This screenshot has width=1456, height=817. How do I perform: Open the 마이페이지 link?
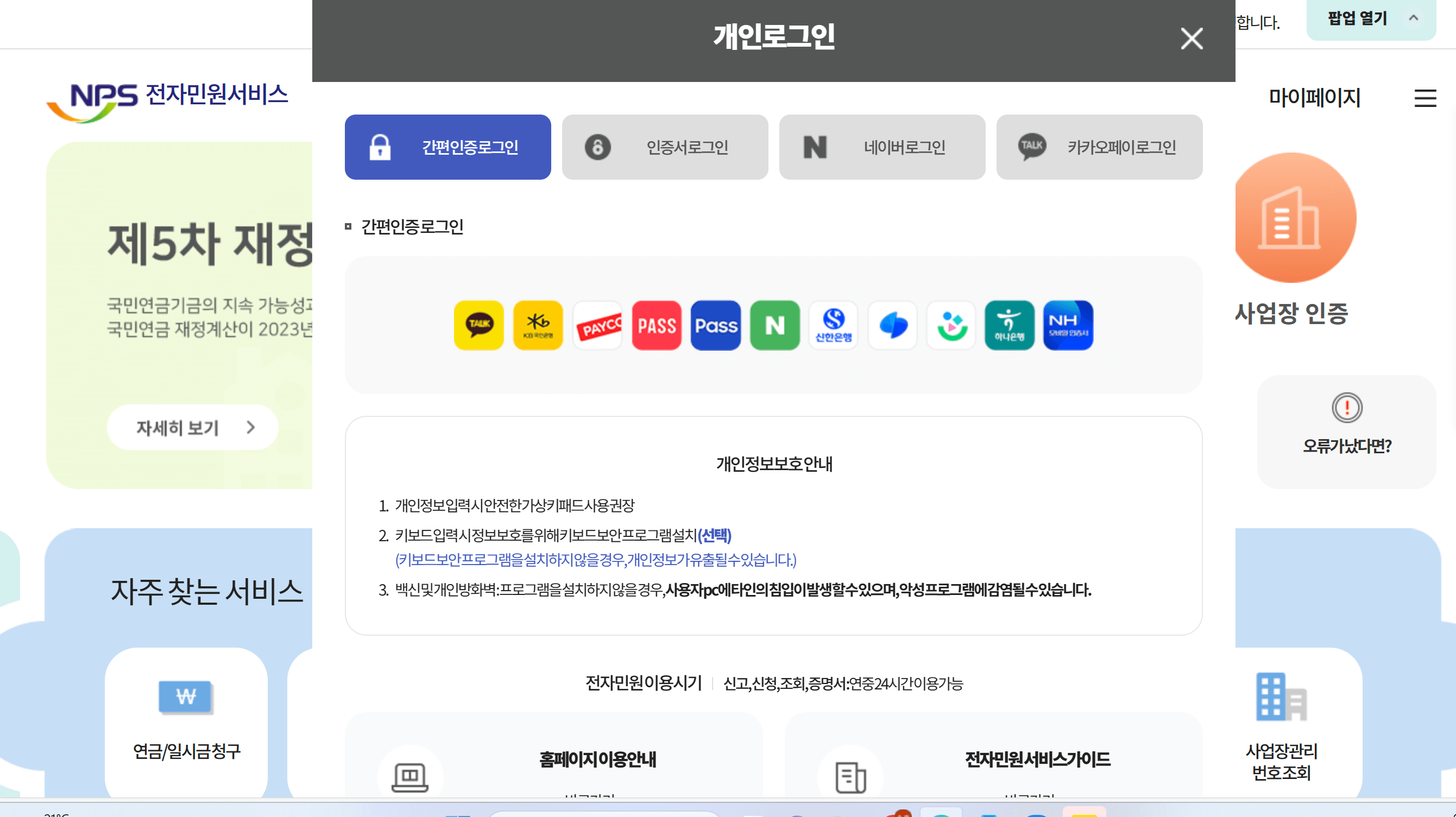(1314, 98)
